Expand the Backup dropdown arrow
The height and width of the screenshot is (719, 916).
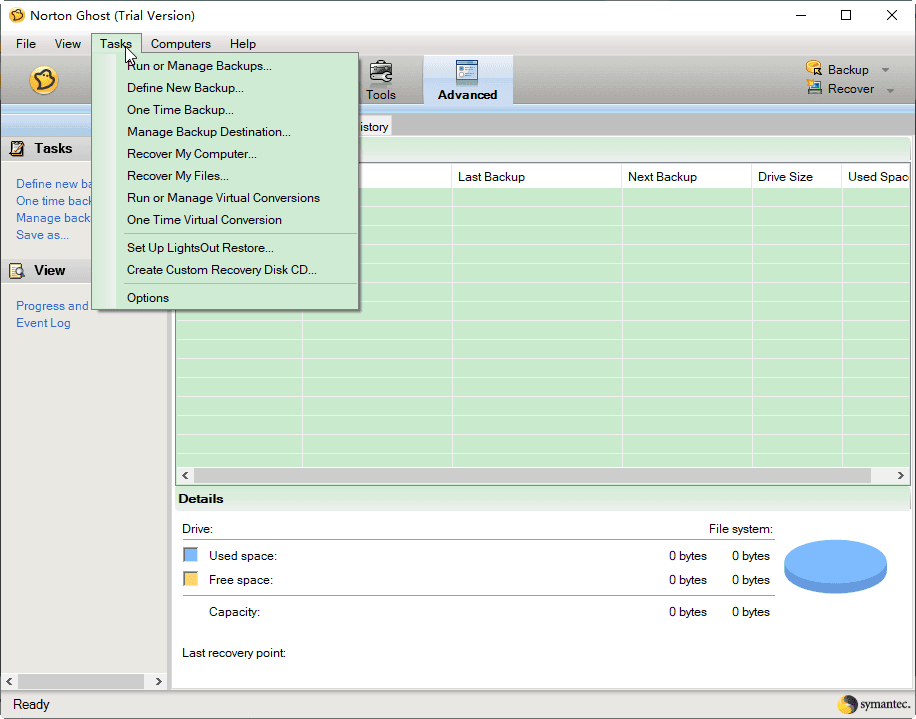[x=885, y=70]
